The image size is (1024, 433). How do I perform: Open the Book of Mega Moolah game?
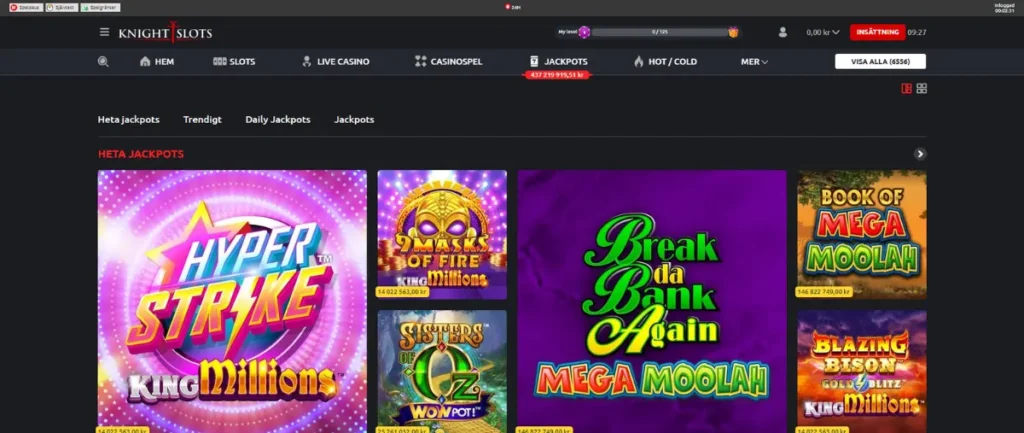point(862,234)
